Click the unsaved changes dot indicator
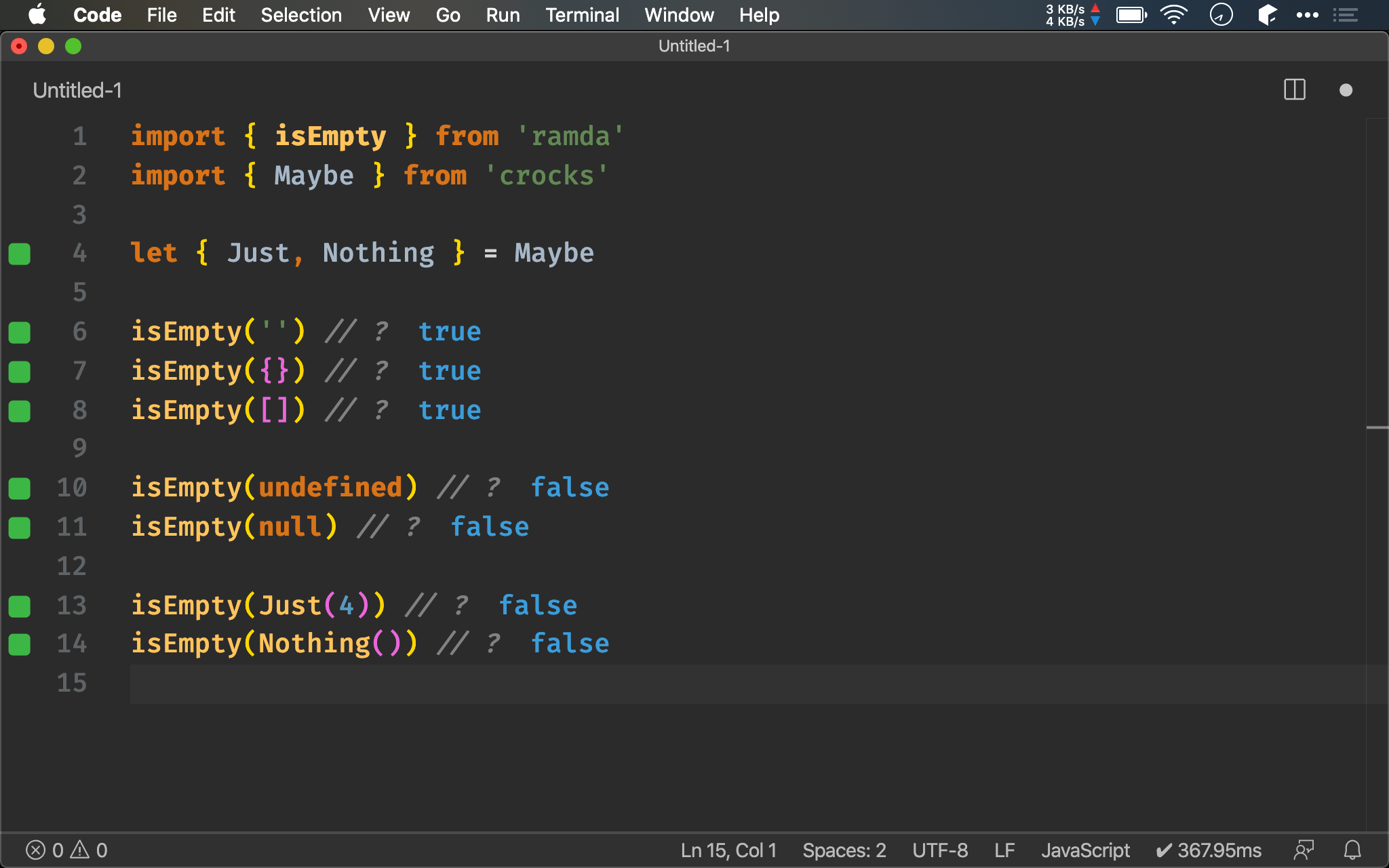Viewport: 1389px width, 868px height. tap(1346, 90)
